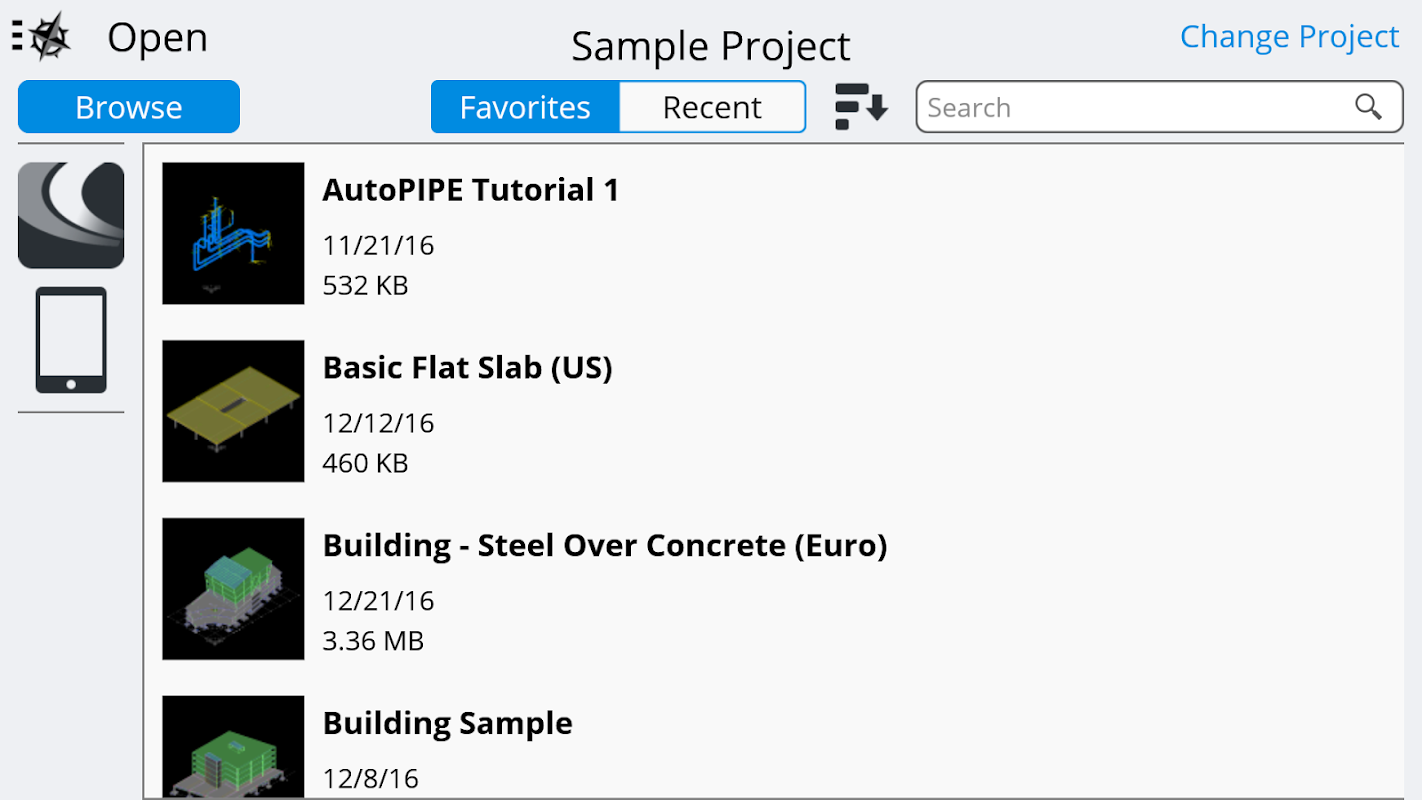Viewport: 1422px width, 800px height.
Task: Select the Basic Flat Slab (US) title
Action: click(467, 368)
